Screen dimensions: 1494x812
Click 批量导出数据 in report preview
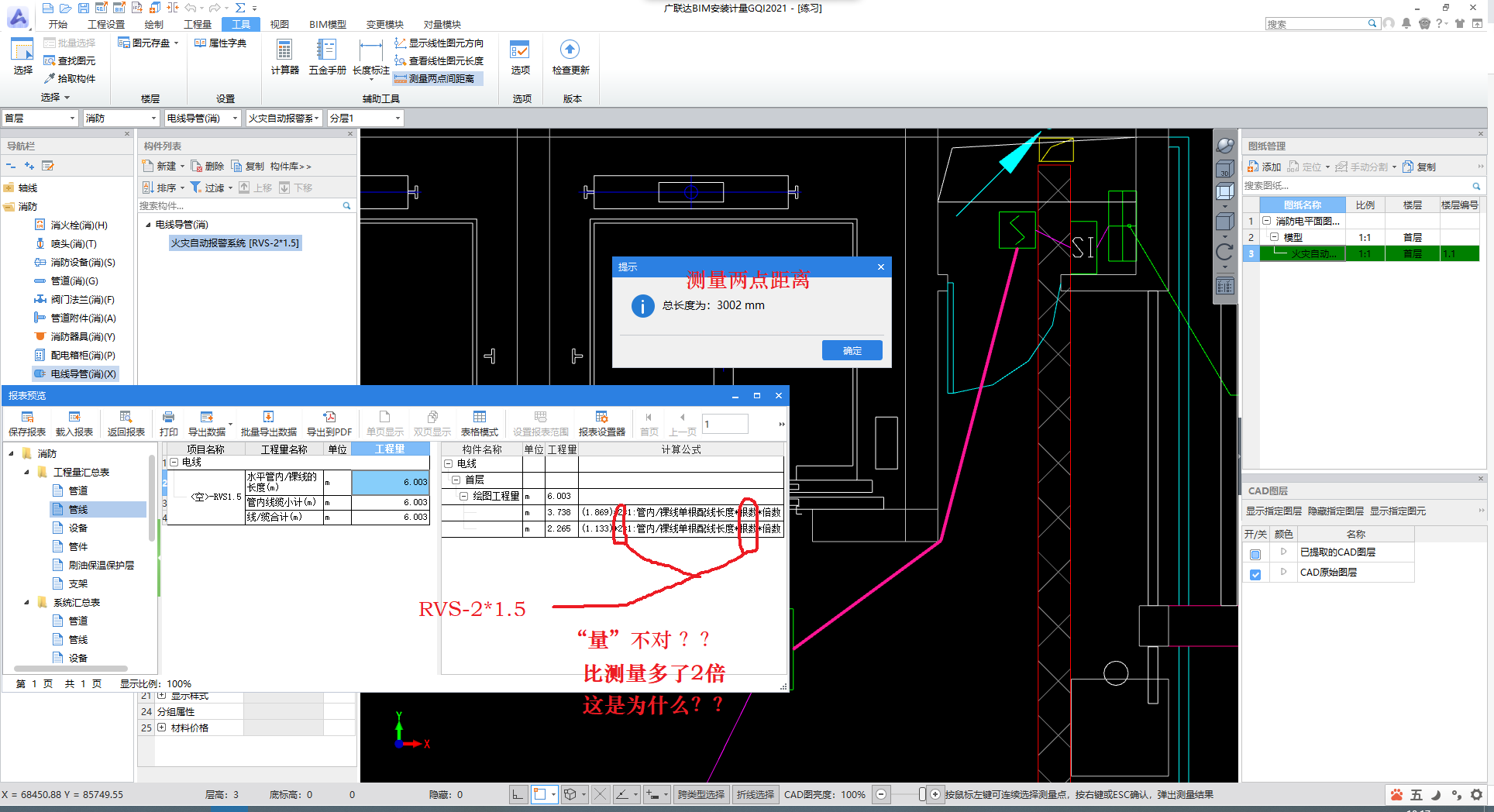tap(268, 423)
